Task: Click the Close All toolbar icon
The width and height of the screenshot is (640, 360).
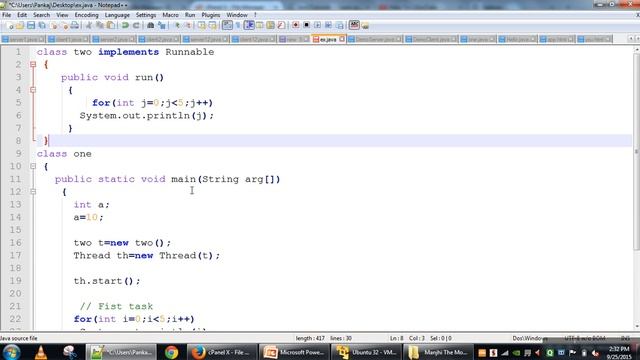Action: (x=64, y=25)
